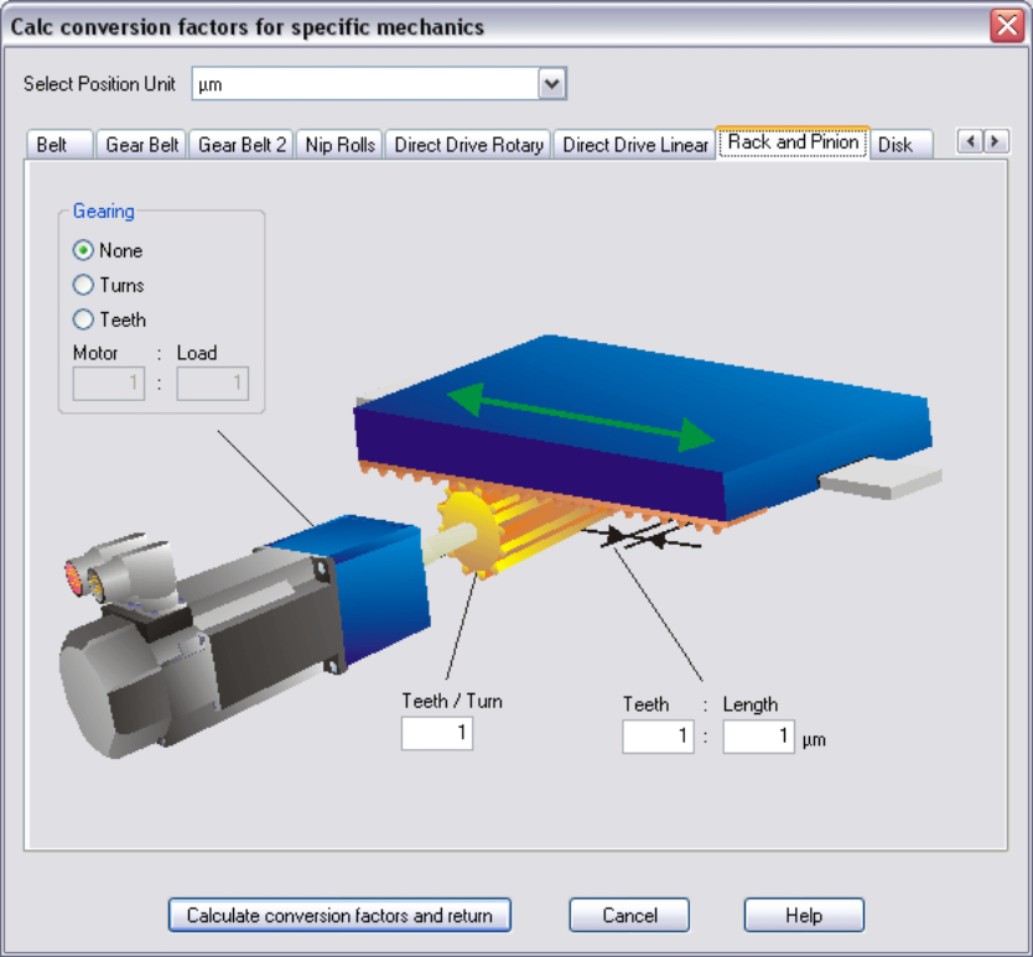Click the Teeth / Turn input field
1033x957 pixels.
pos(437,733)
